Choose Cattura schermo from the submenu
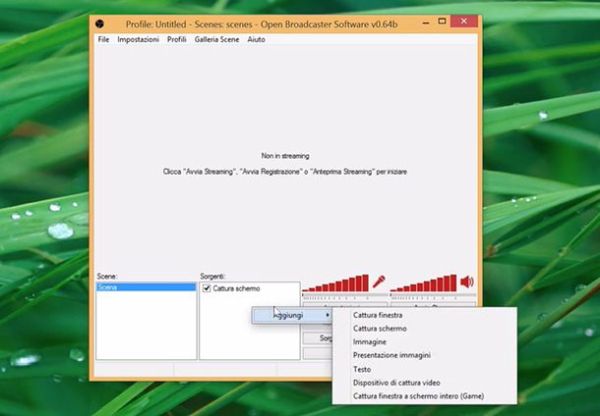This screenshot has width=600, height=416. 379,328
